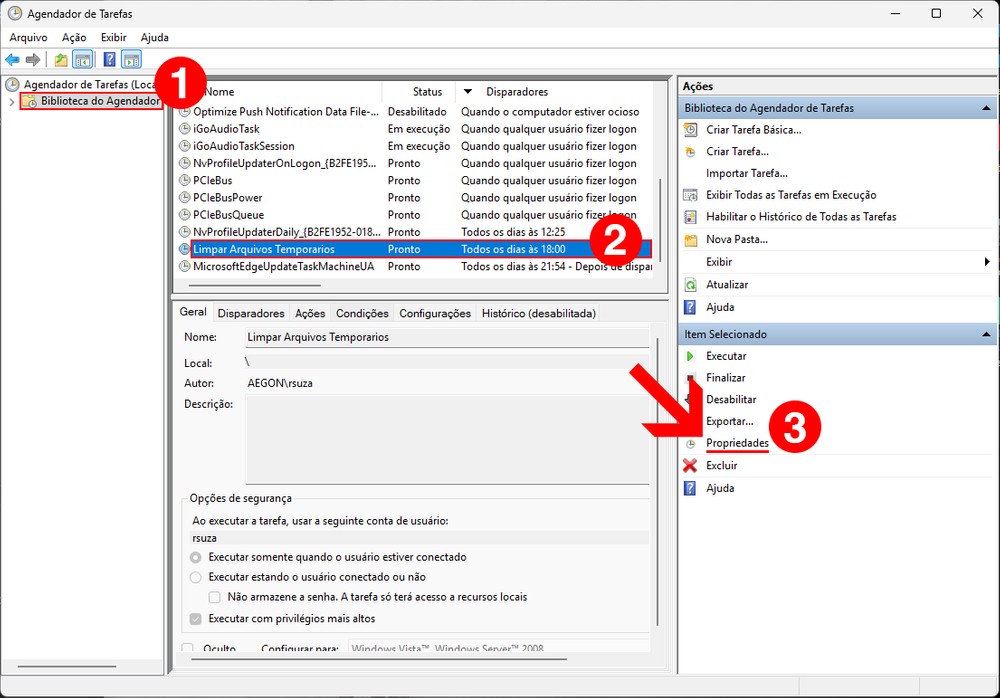Image resolution: width=1000 pixels, height=698 pixels.
Task: Click the Atualizar refresh icon
Action: 689,285
